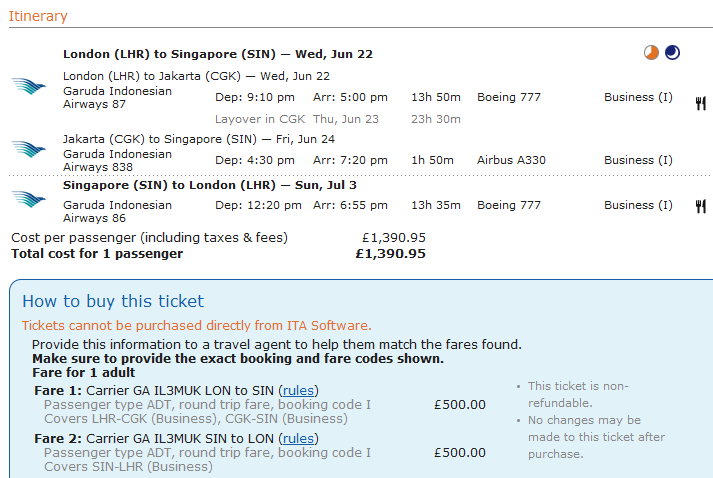
Task: Click the Garuda logo beside flight 86
Action: click(x=29, y=199)
